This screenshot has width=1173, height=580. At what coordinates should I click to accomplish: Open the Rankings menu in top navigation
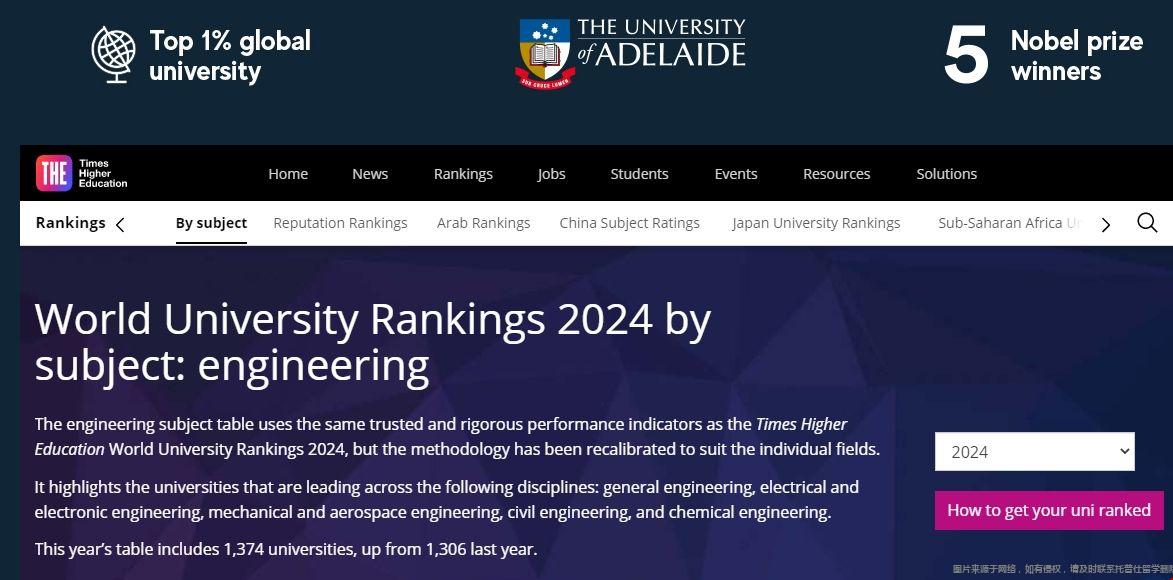[463, 174]
